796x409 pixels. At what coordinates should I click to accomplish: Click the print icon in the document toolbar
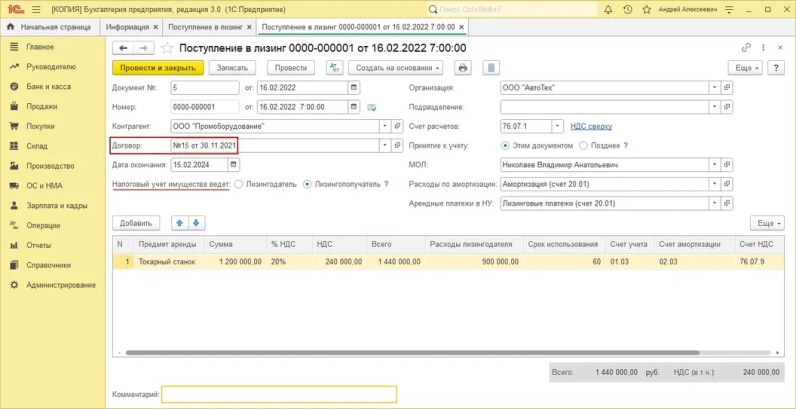(x=462, y=67)
